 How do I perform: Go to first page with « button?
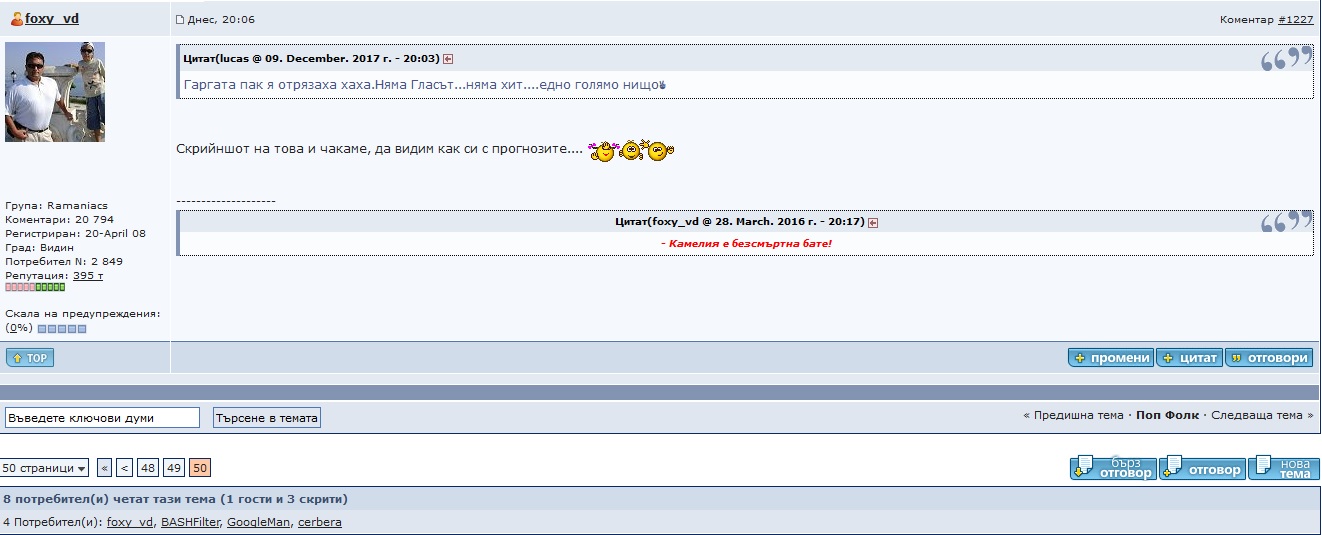tap(105, 468)
